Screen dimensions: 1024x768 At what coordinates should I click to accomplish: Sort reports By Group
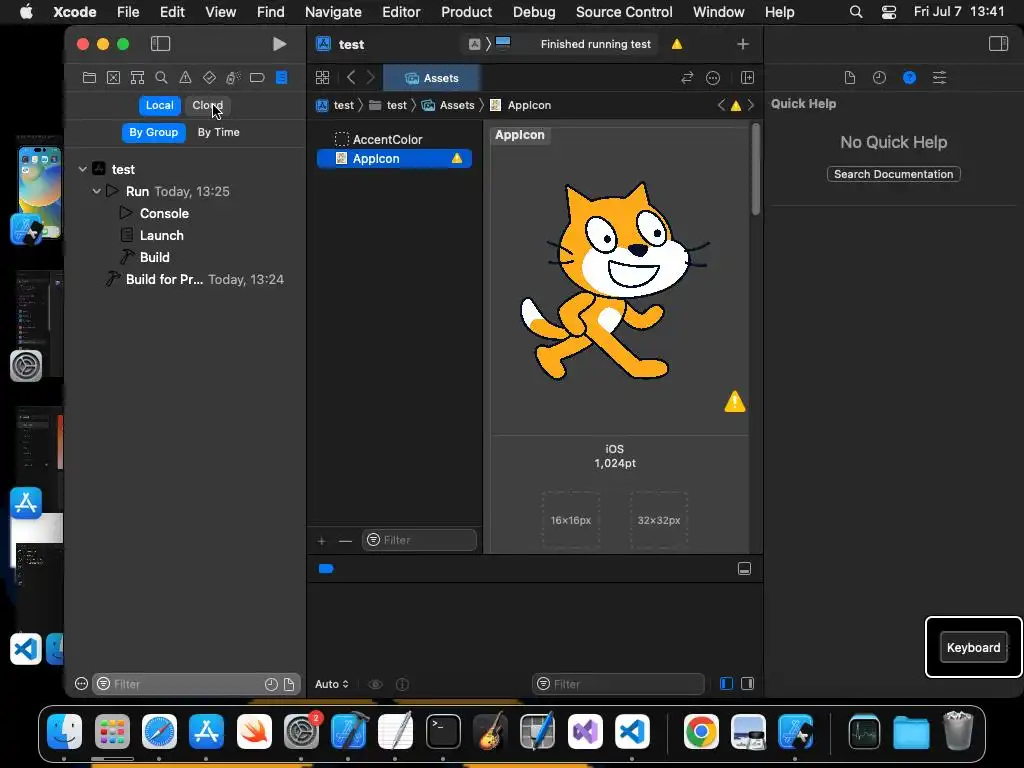pyautogui.click(x=153, y=132)
